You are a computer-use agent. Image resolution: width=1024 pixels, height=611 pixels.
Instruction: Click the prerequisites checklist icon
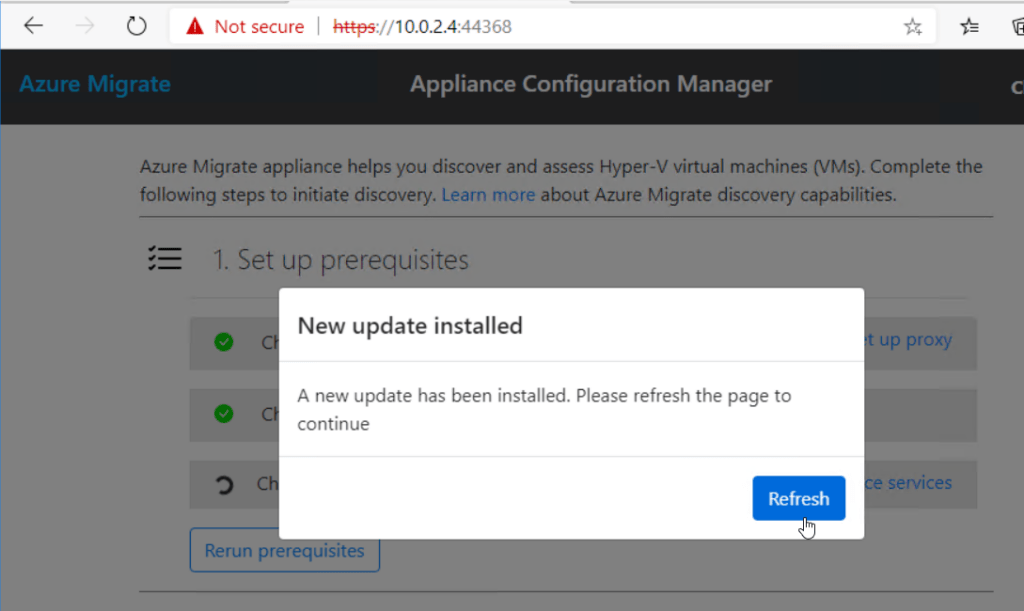point(165,258)
